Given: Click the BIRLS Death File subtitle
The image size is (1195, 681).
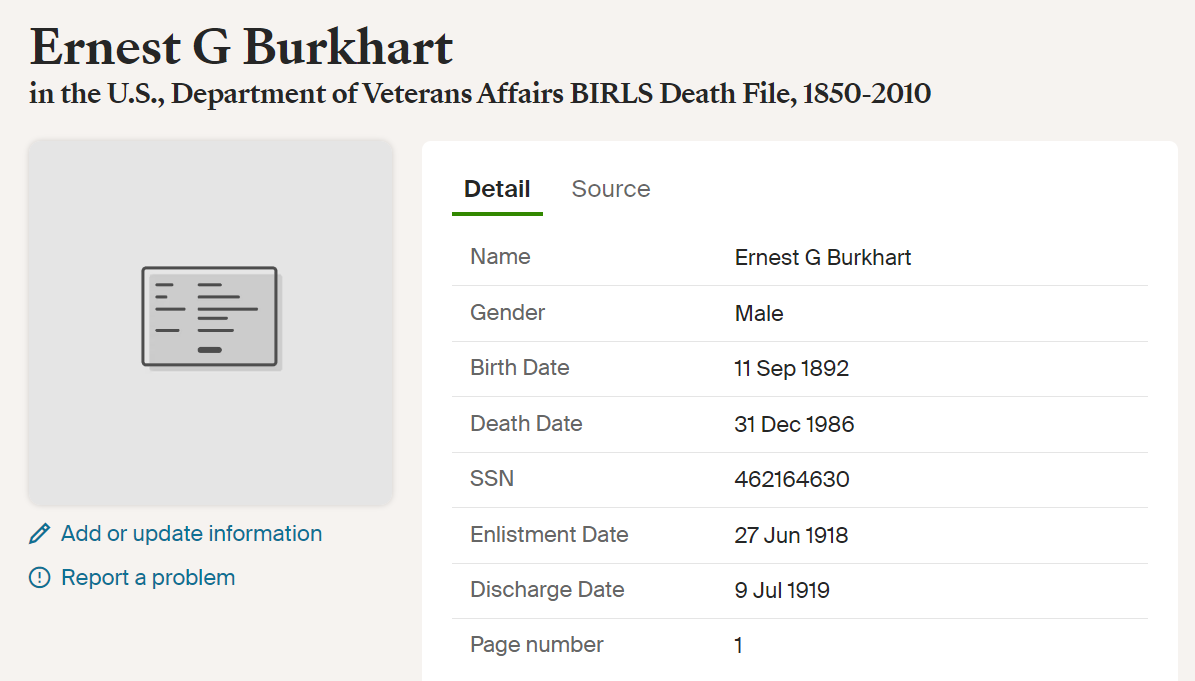Looking at the screenshot, I should (x=480, y=94).
